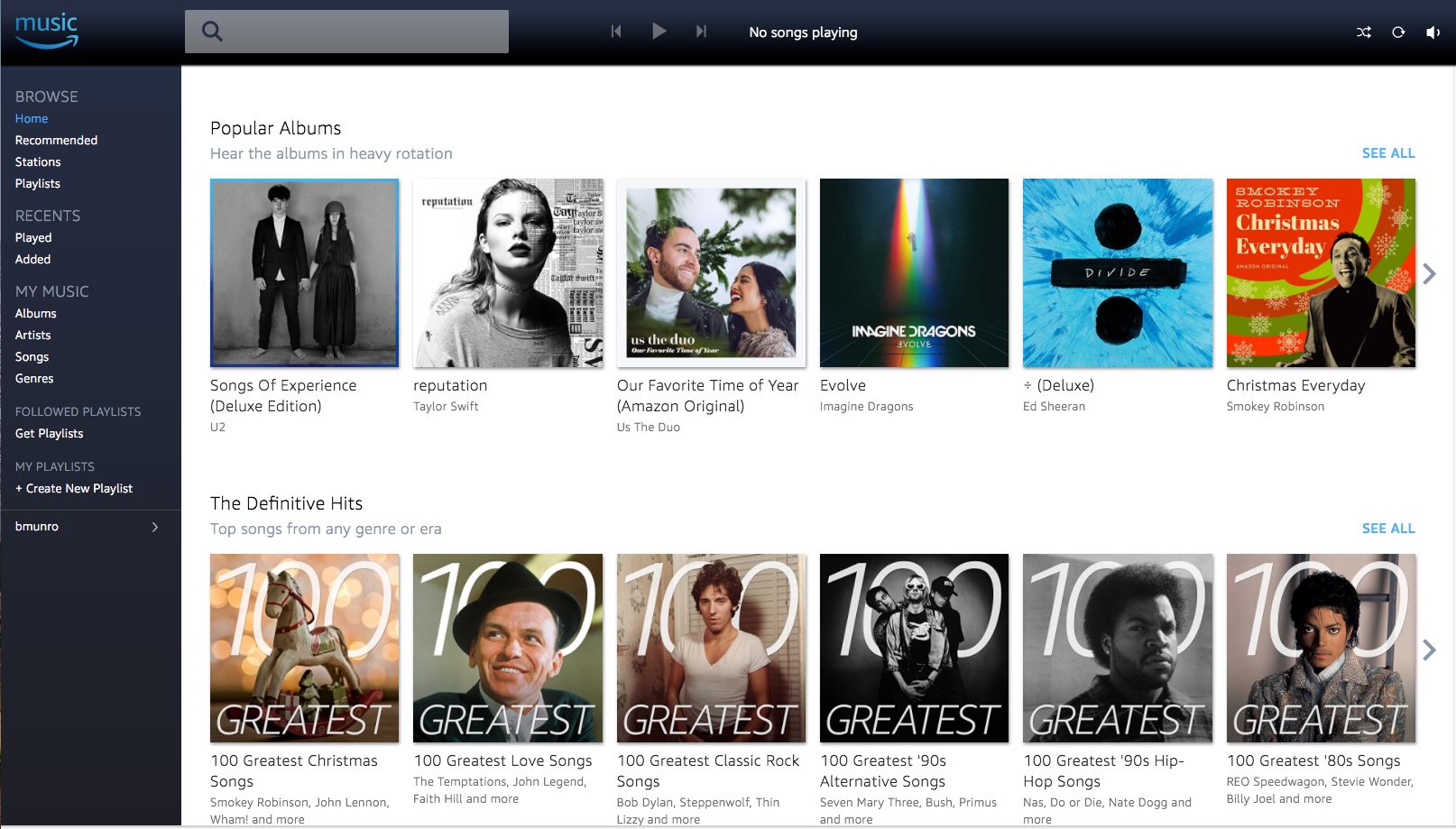Click Smokey Robinson artist name
Viewport: 1456px width, 829px height.
[1276, 407]
